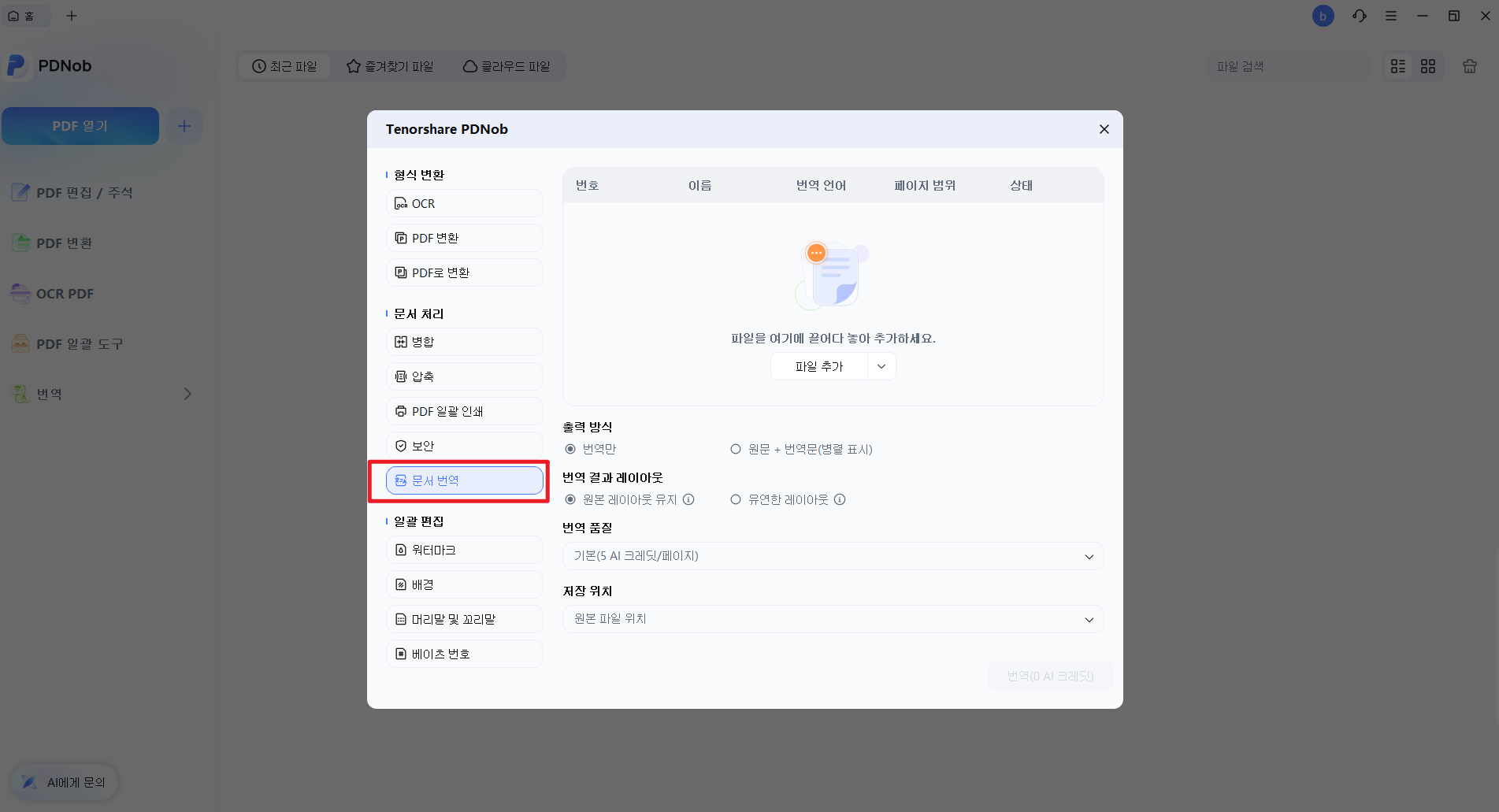Click the 번호 column header
Viewport: 1499px width, 812px height.
587,185
